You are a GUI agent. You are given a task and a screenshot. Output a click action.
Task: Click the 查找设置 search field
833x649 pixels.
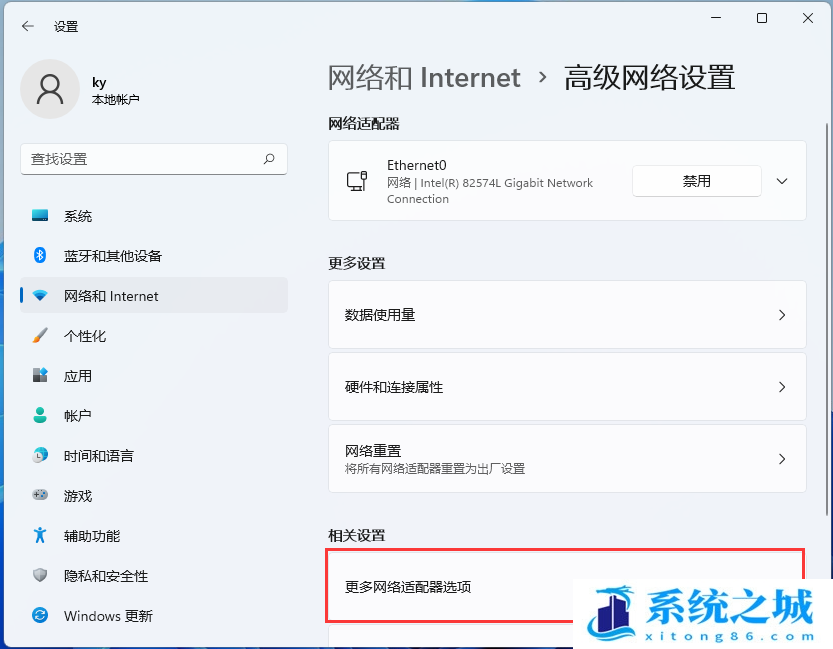[x=140, y=159]
